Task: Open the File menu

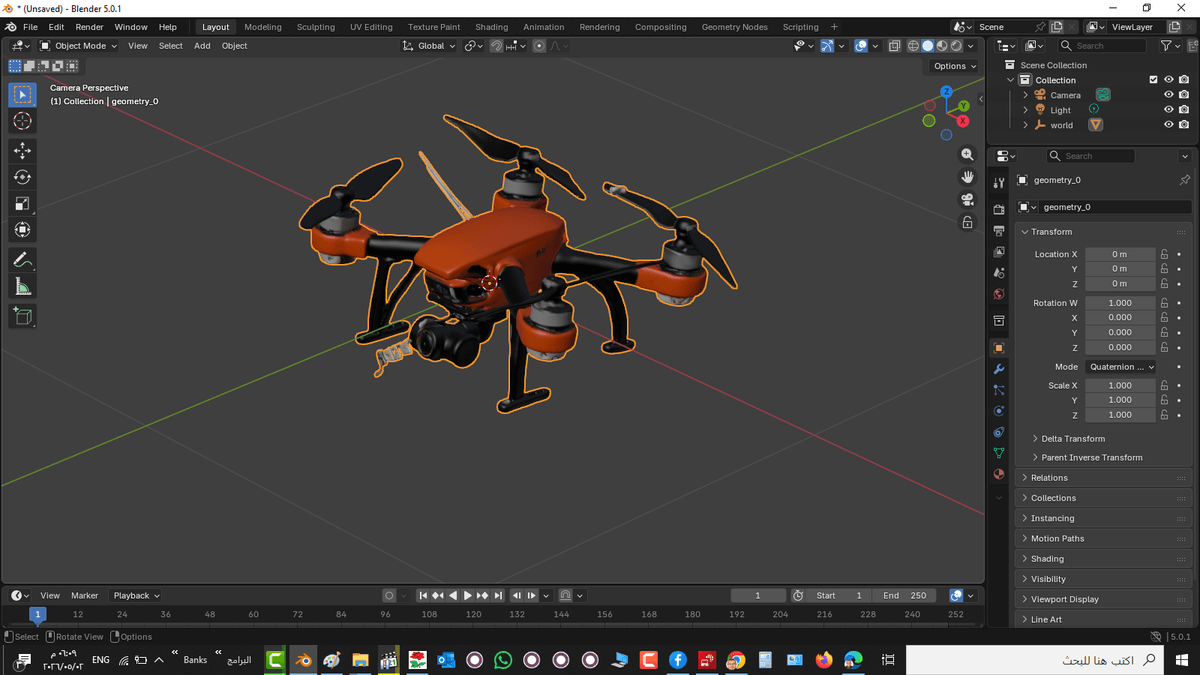Action: tap(30, 27)
